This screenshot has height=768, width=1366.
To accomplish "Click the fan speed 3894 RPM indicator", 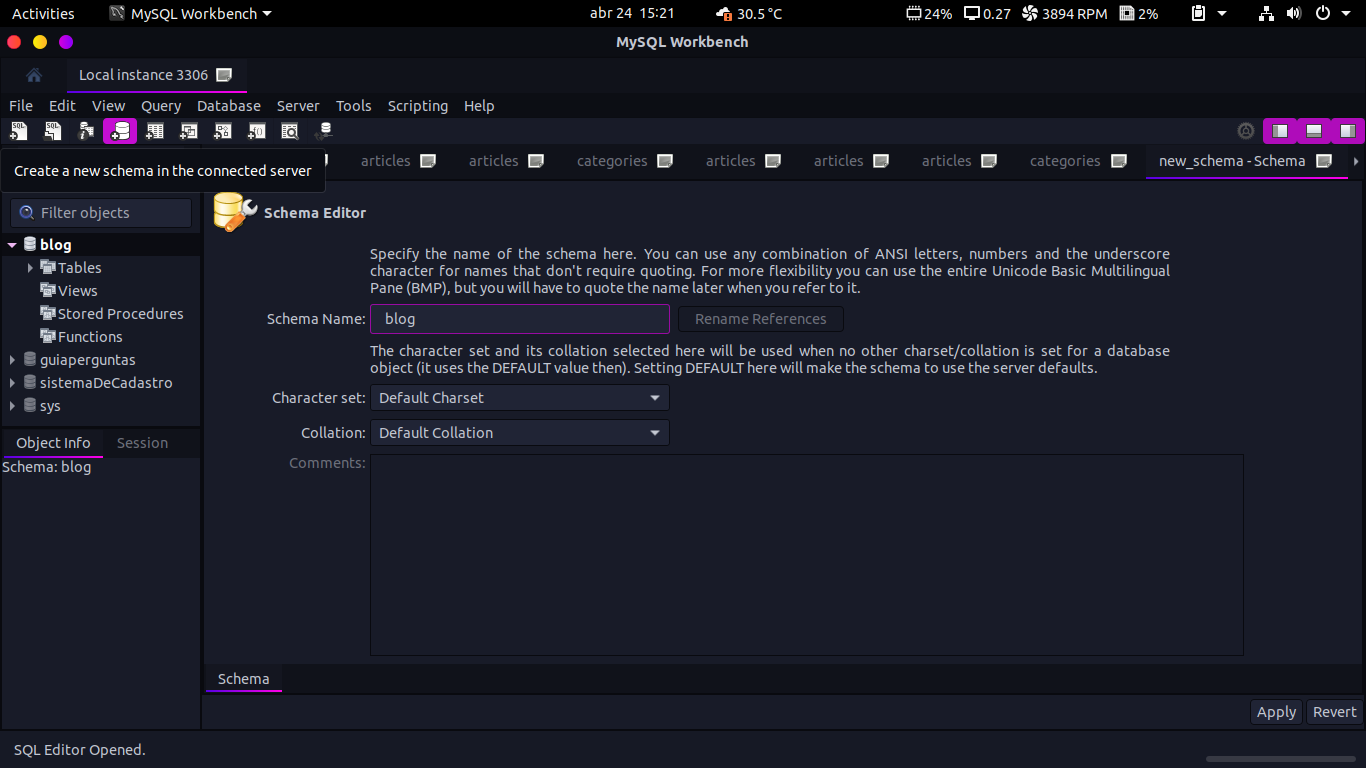I will coord(1064,14).
